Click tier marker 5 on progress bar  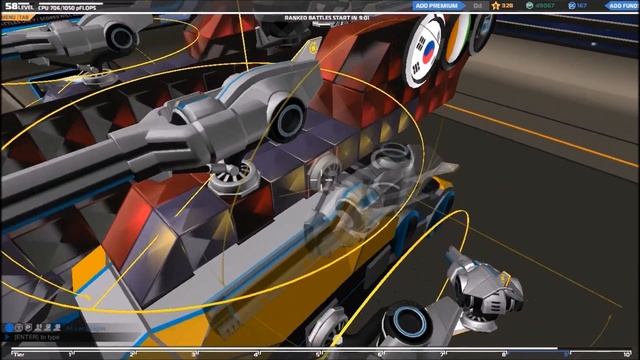point(319,353)
